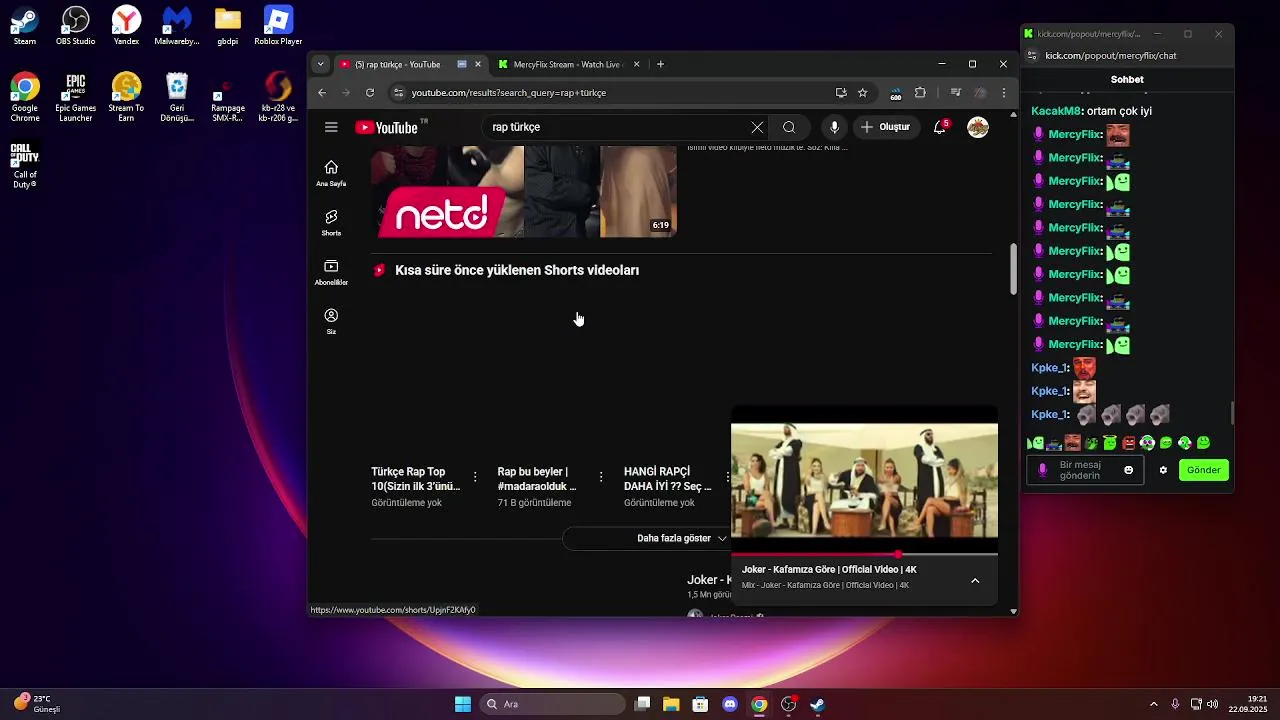Click the YouTube address bar URL
This screenshot has height=720, width=1280.
pyautogui.click(x=509, y=92)
